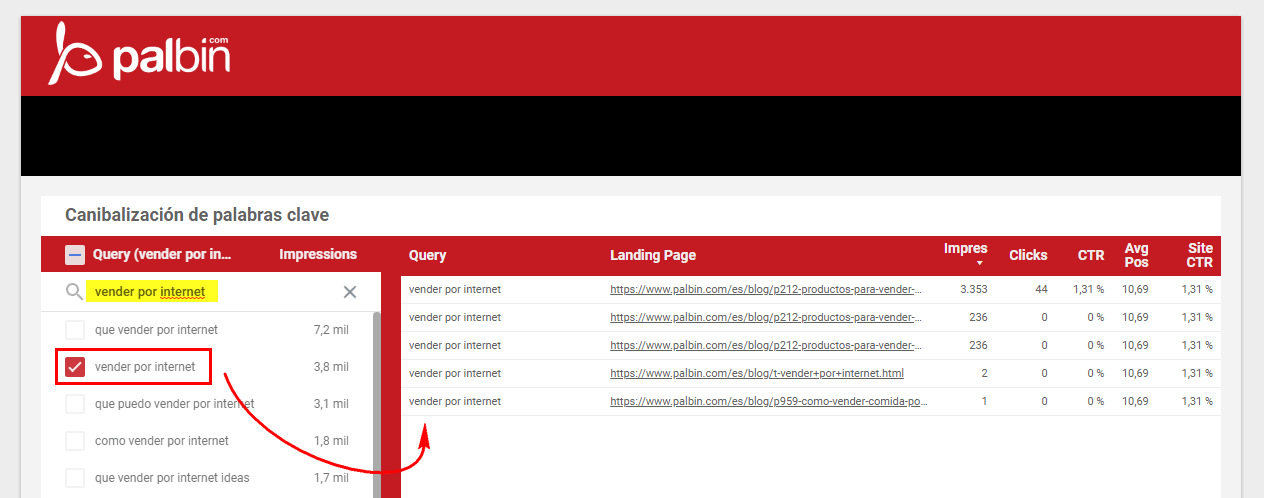Click the '3,8 mil' impressions value
Viewport: 1264px width, 498px height.
[x=331, y=367]
